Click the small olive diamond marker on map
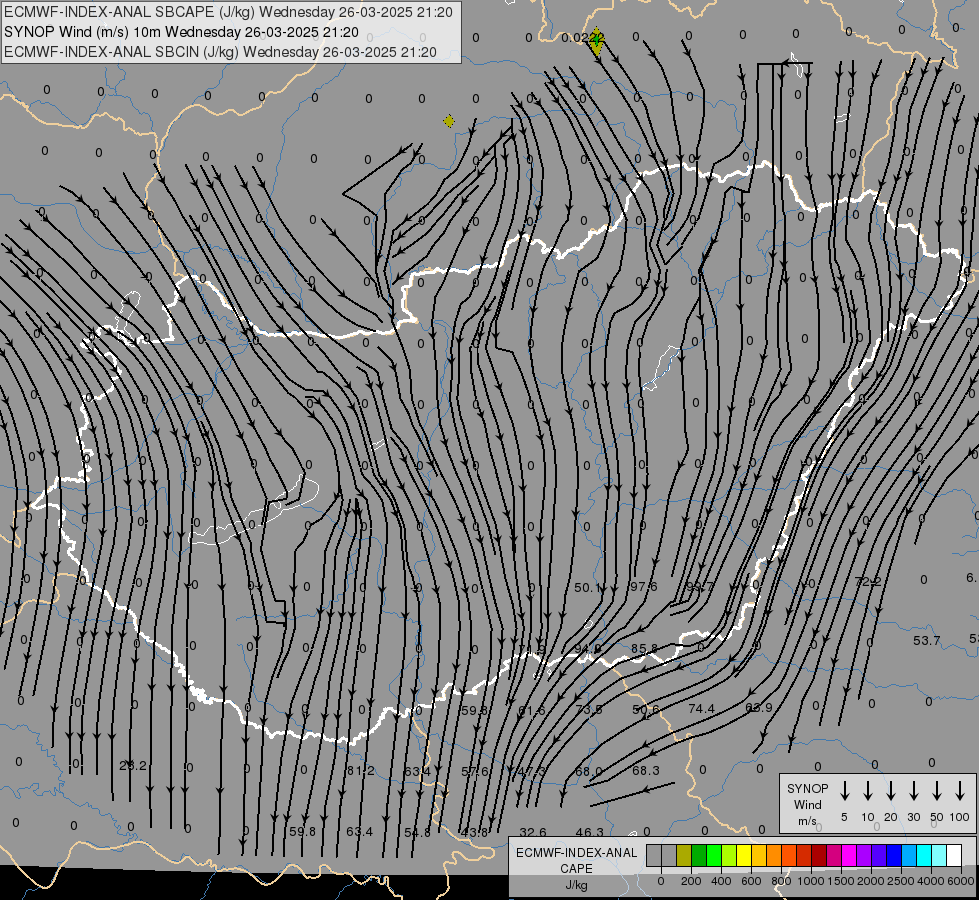979x900 pixels. click(x=449, y=121)
